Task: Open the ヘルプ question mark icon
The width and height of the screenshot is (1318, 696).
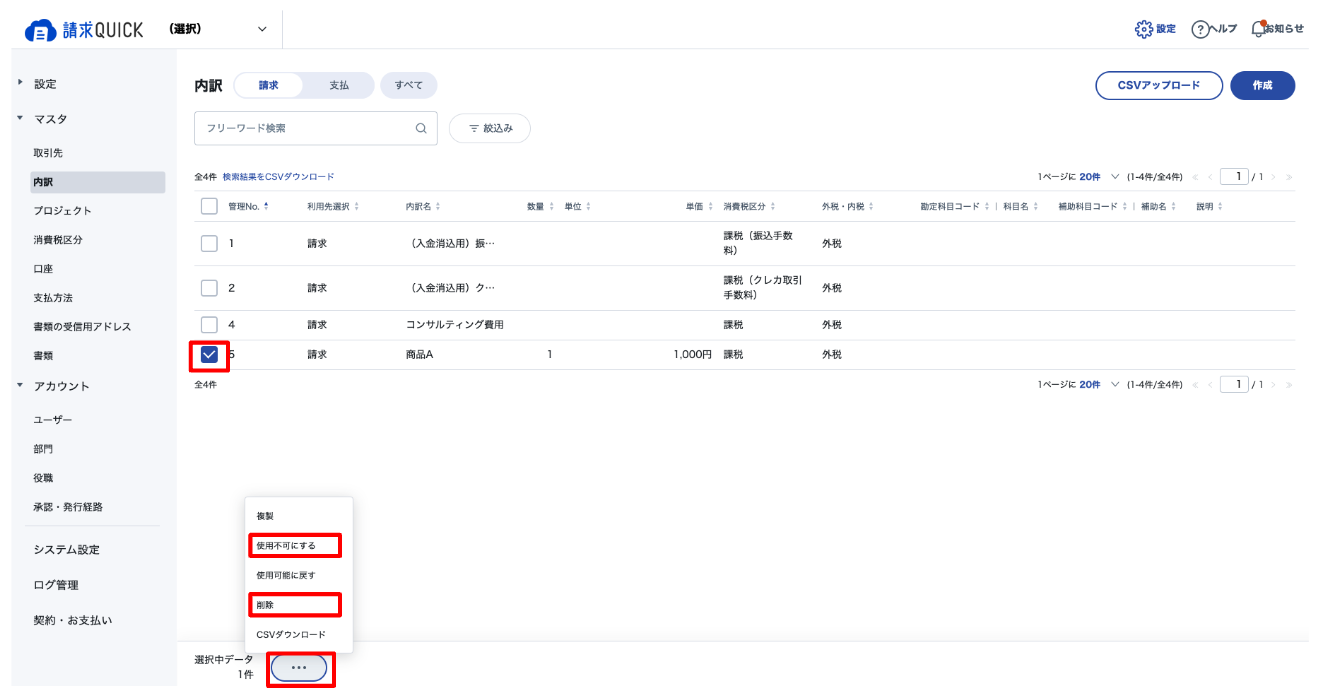Action: tap(1200, 29)
